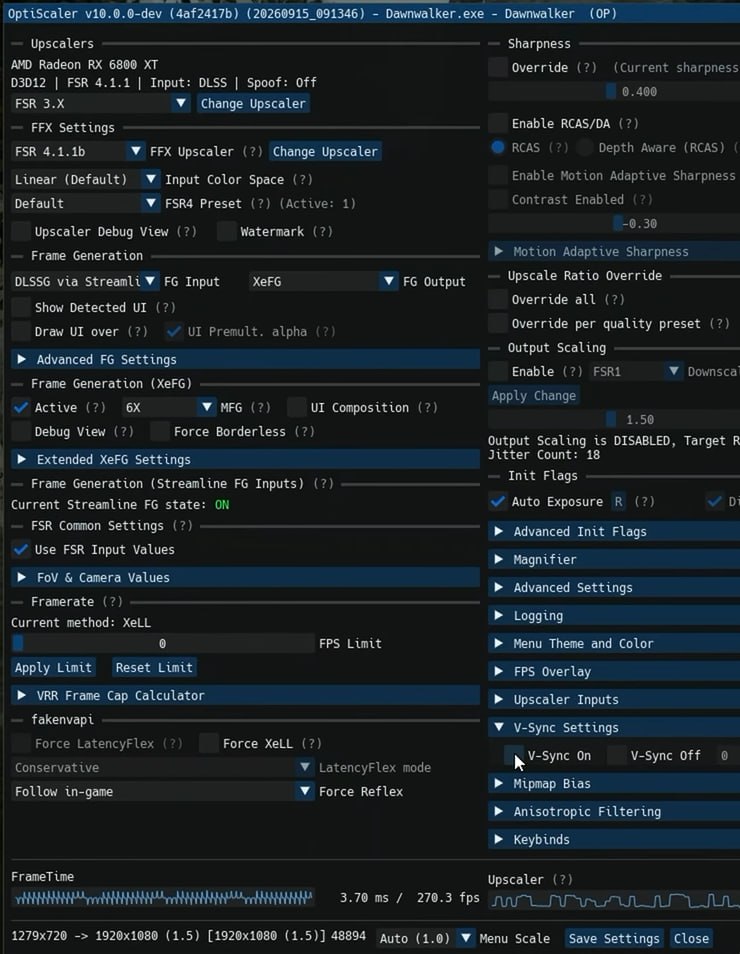This screenshot has width=740, height=954.
Task: Enable Output Scaling checkbox
Action: point(498,371)
